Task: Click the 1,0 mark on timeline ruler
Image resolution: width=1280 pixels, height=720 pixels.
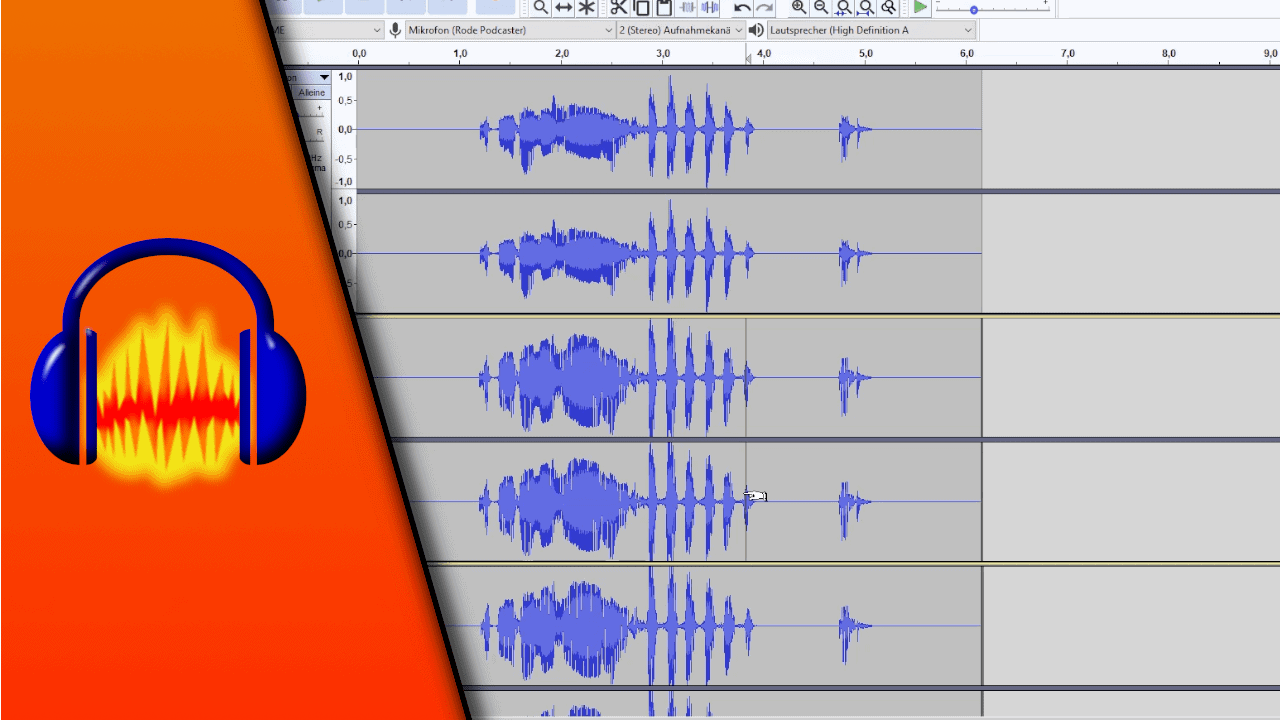Action: pyautogui.click(x=460, y=53)
